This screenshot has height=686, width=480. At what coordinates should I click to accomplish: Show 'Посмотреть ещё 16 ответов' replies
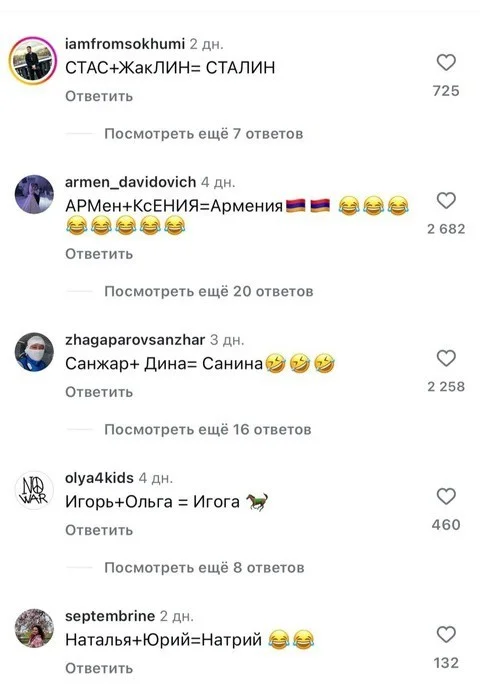click(x=208, y=429)
